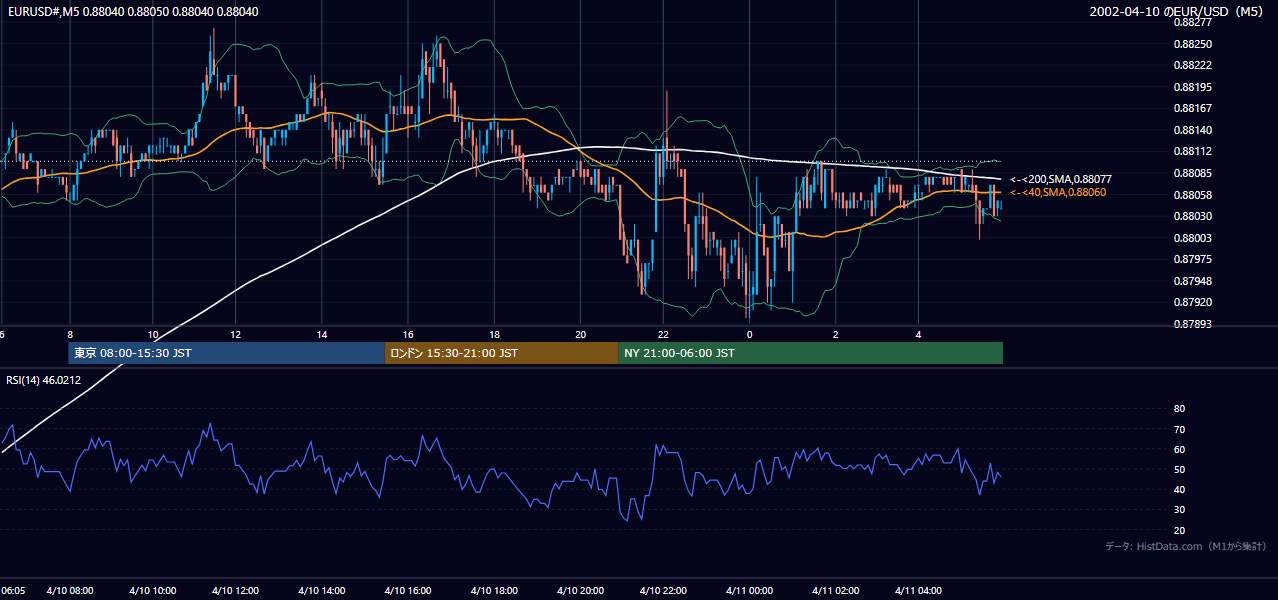
Task: Click the 0.88195 price axis label
Action: [1192, 87]
